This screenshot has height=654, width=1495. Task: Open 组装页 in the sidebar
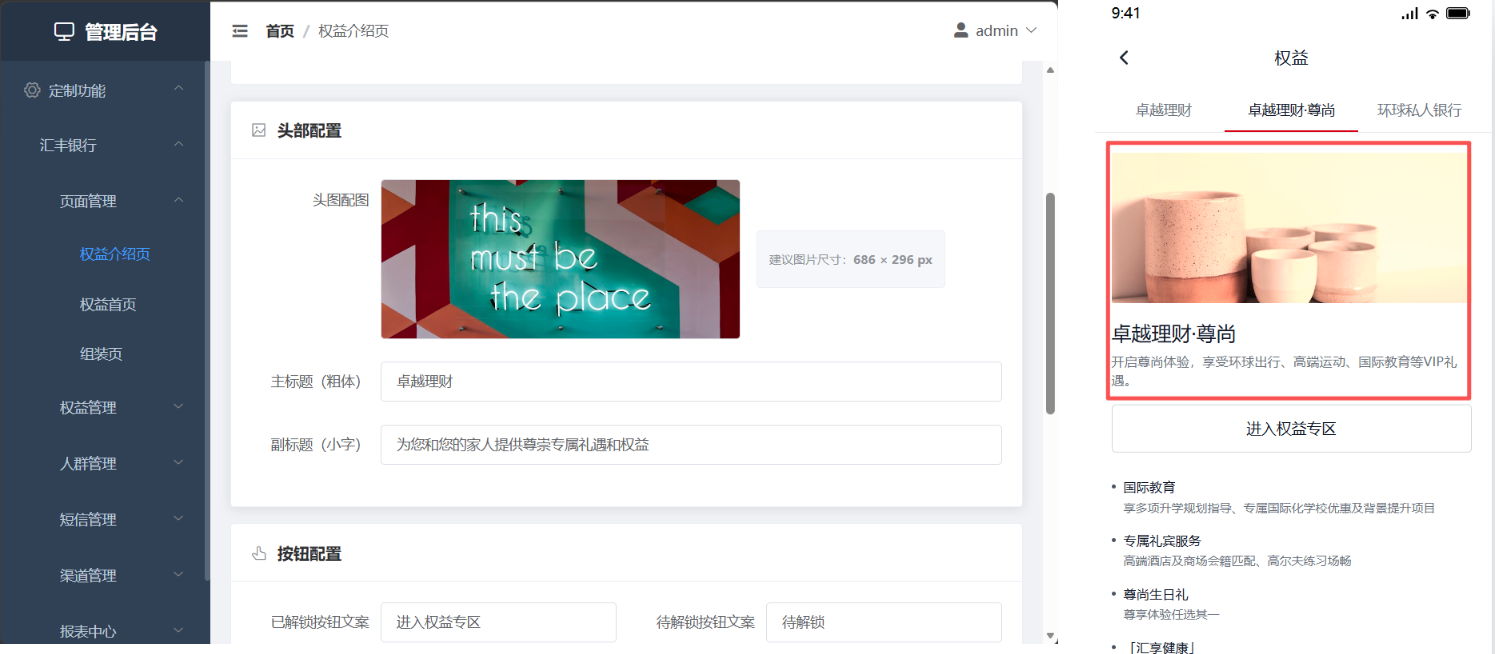click(x=101, y=354)
